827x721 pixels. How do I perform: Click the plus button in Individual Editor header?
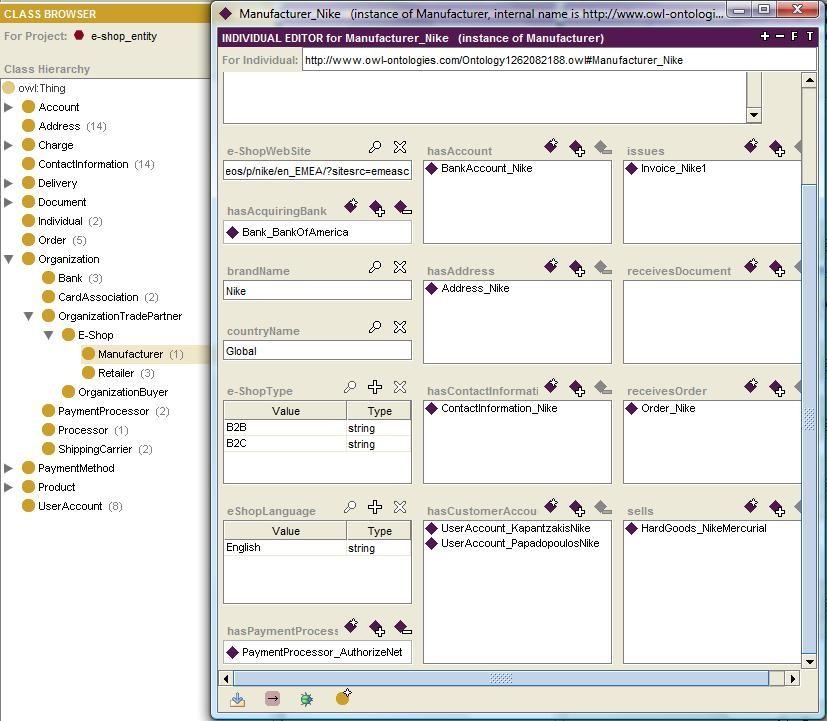[765, 36]
